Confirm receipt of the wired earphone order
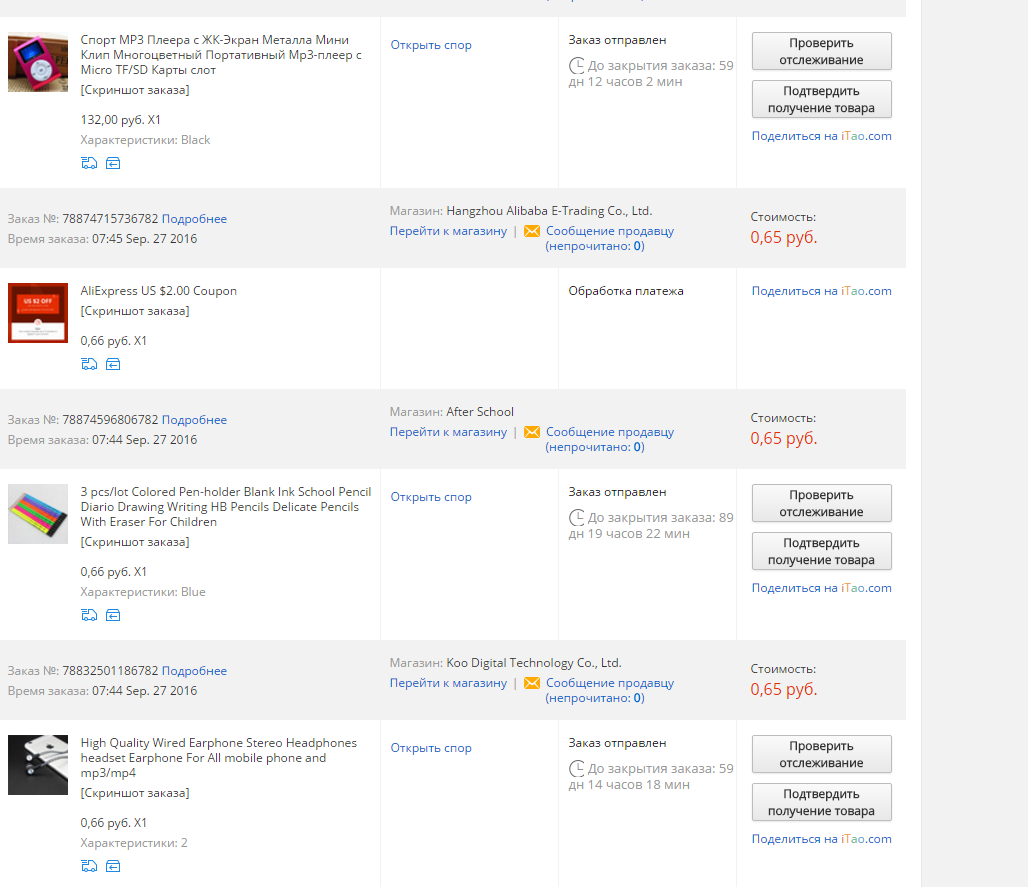 (x=821, y=802)
